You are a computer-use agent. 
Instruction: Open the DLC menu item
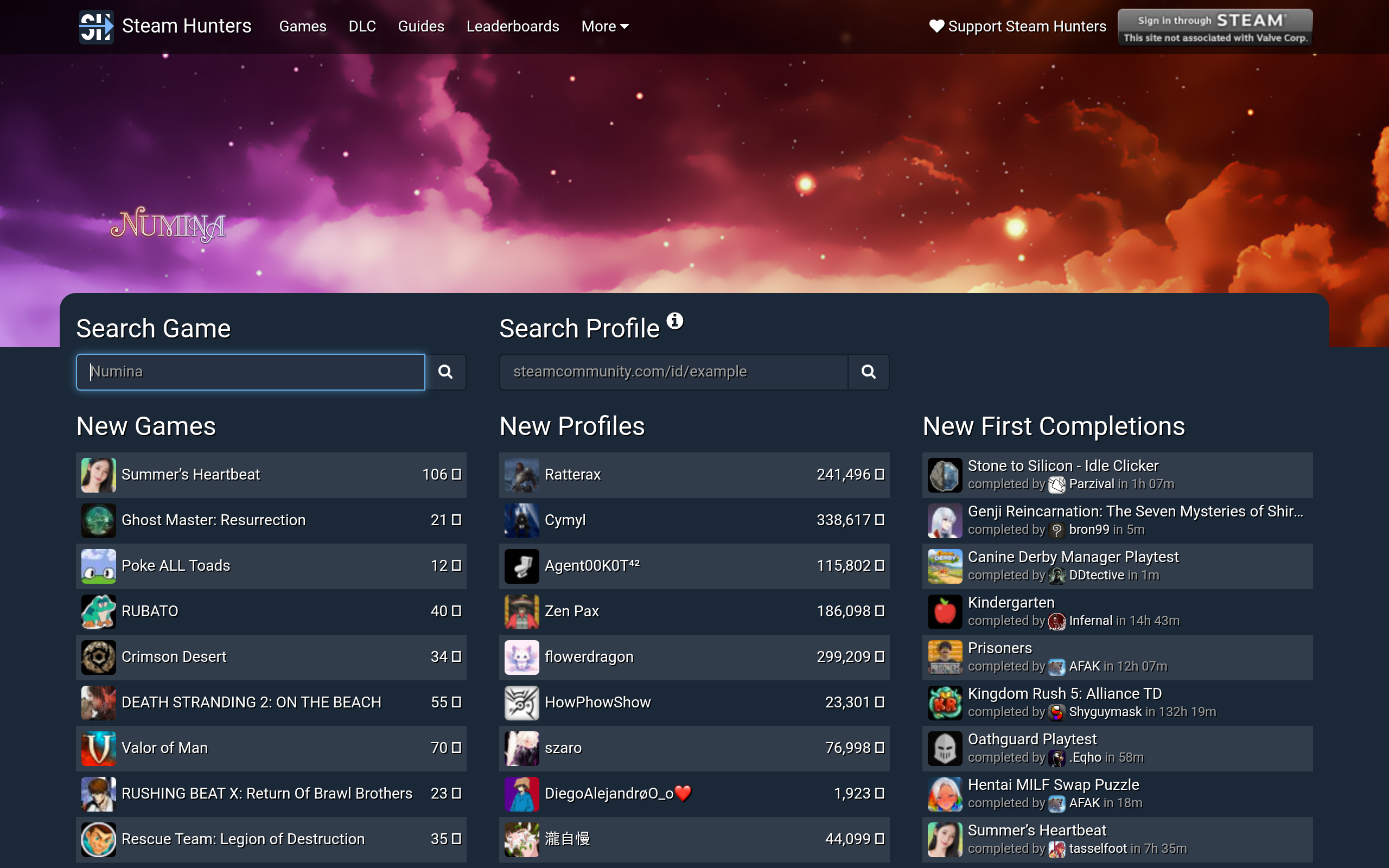[x=362, y=27]
